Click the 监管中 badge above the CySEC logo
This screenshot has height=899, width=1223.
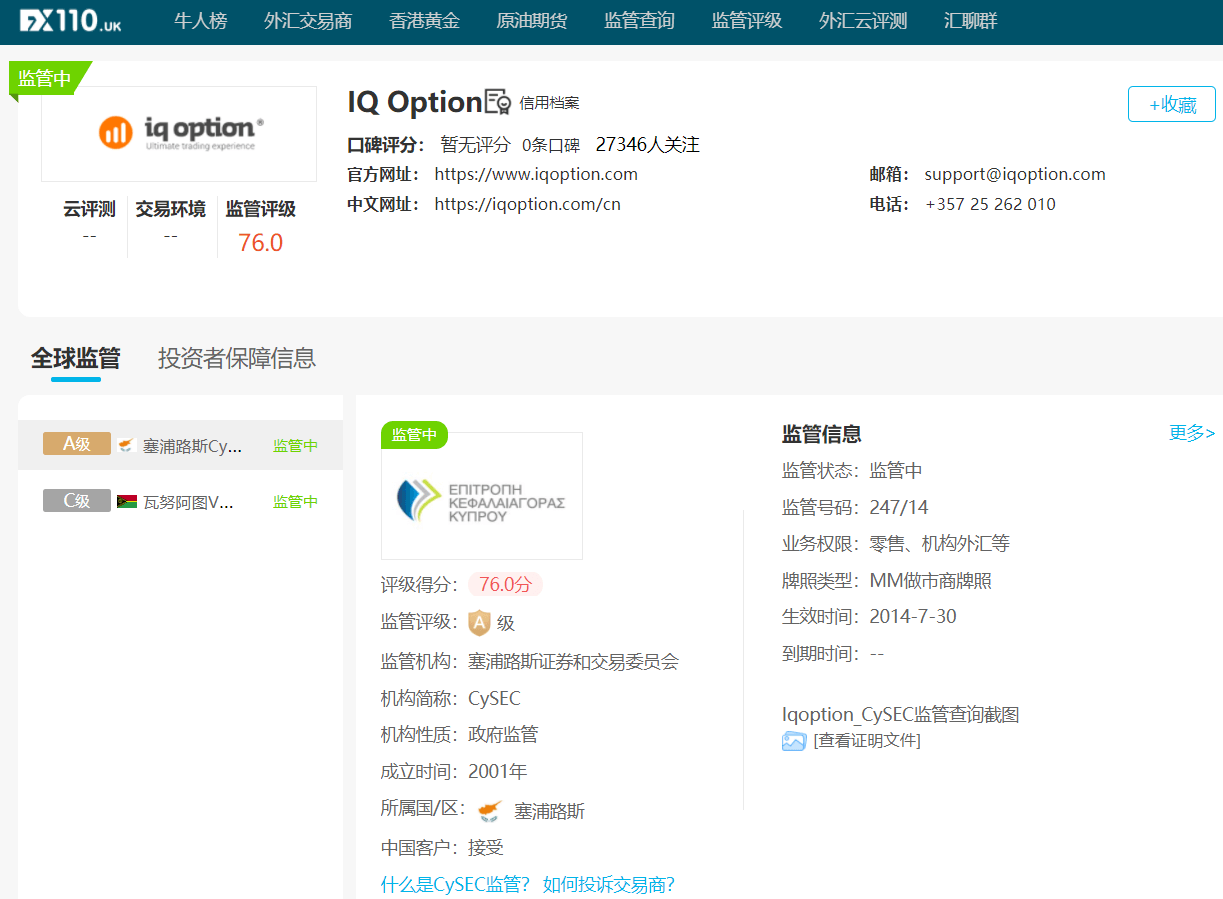coord(414,435)
